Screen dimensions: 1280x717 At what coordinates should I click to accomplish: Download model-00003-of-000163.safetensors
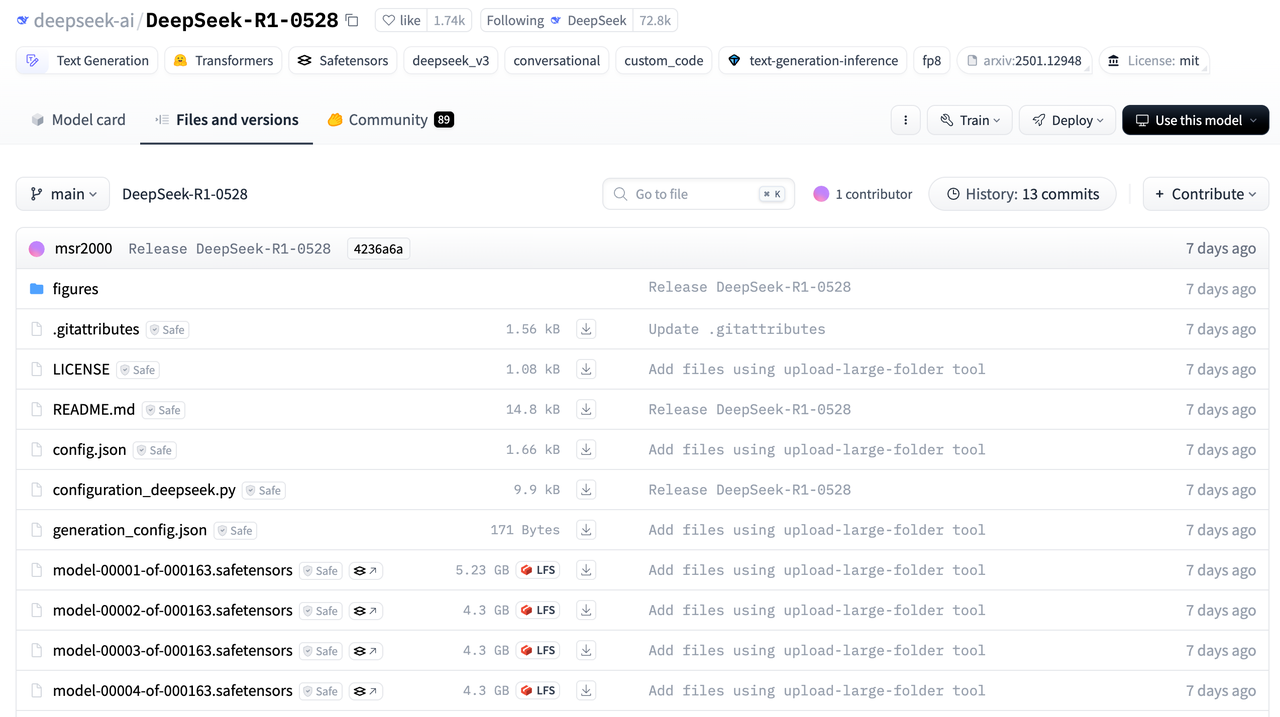587,650
